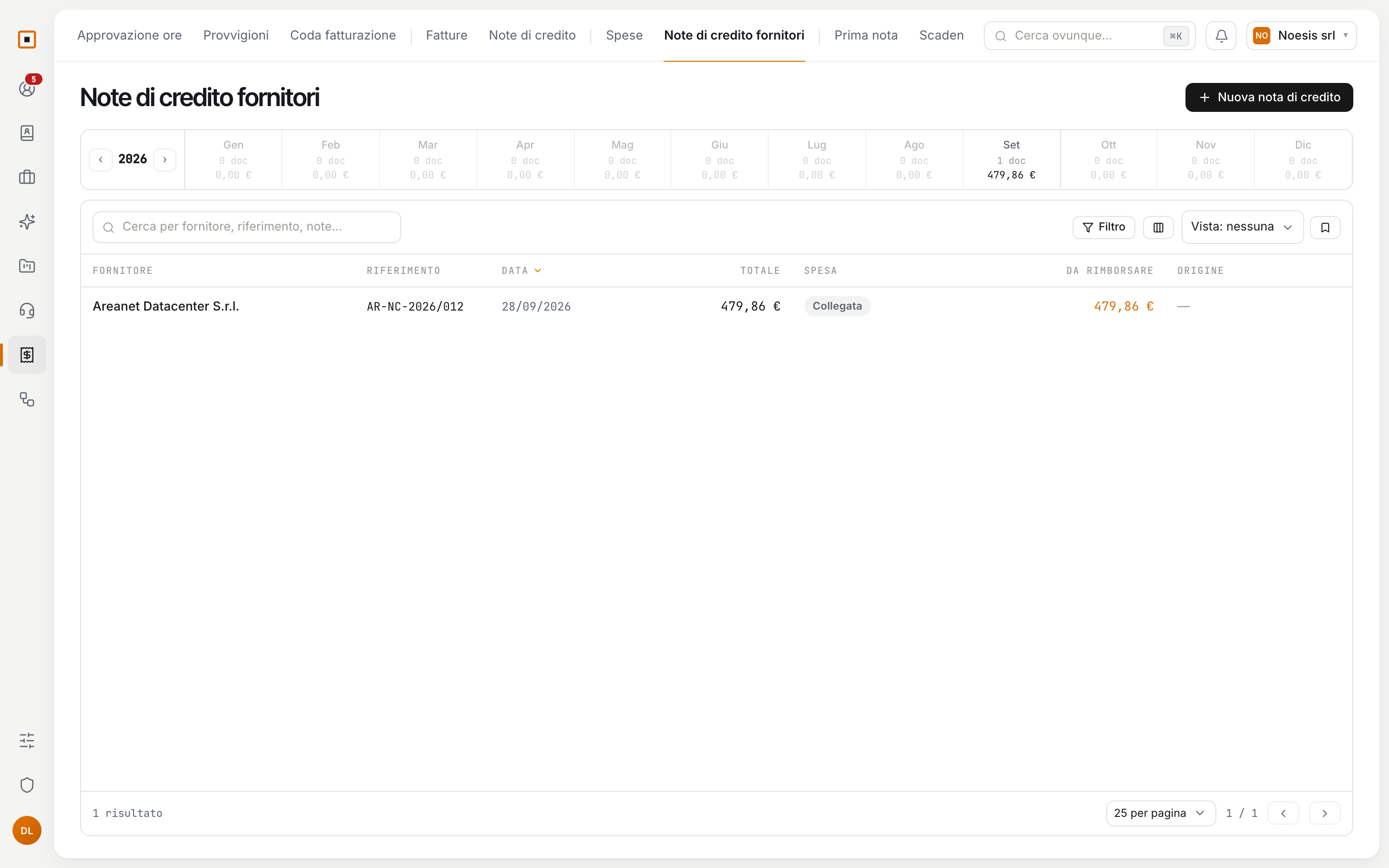This screenshot has height=868, width=1389.
Task: Open the briefcase icon in the sidebar
Action: pos(27,177)
